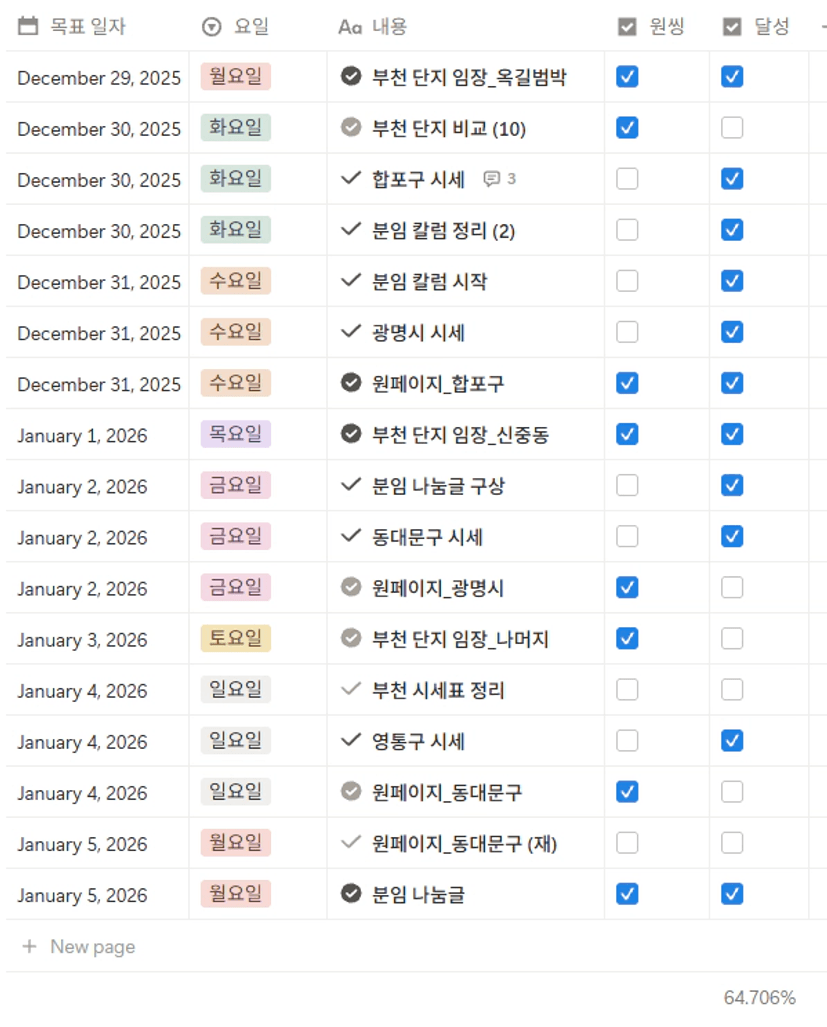Viewport: 827px width, 1027px height.
Task: Open the page 부천 시세표 정리
Action: pyautogui.click(x=438, y=690)
